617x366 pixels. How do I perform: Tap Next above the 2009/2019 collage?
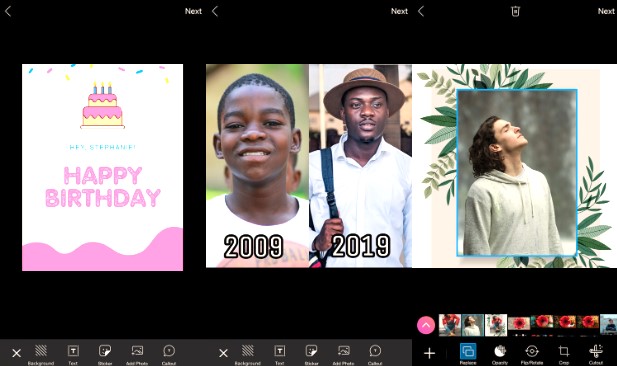[399, 11]
